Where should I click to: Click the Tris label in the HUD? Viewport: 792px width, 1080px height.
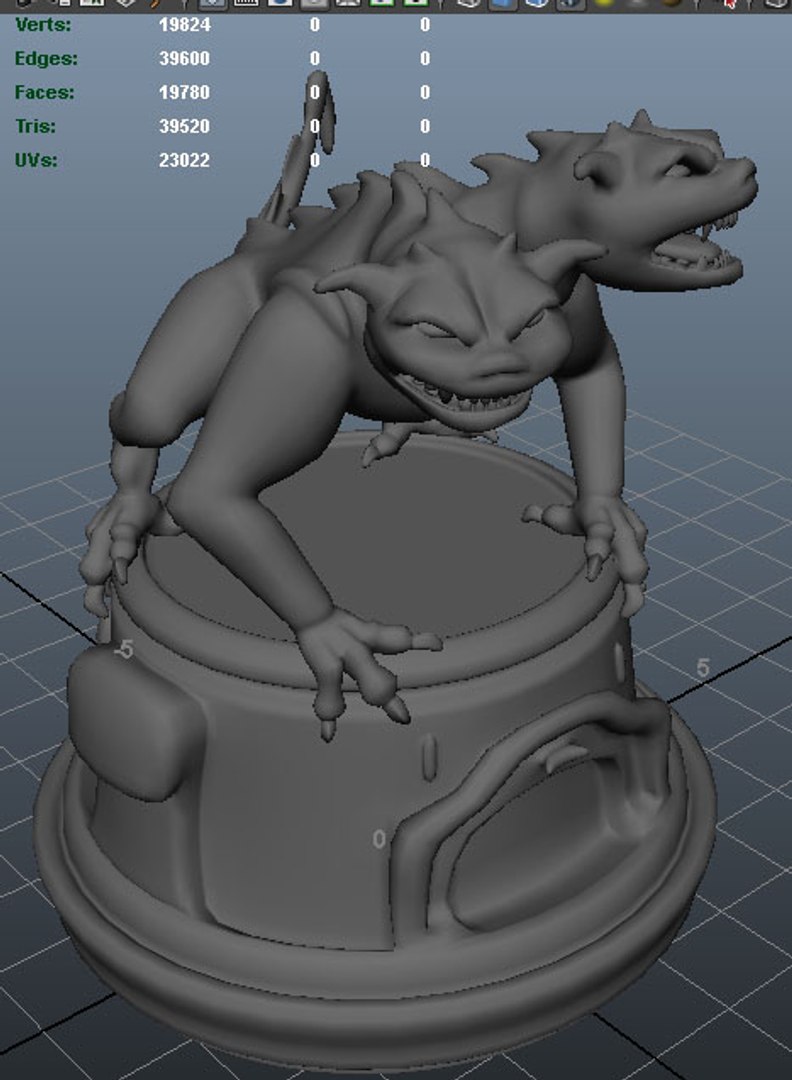click(x=36, y=126)
